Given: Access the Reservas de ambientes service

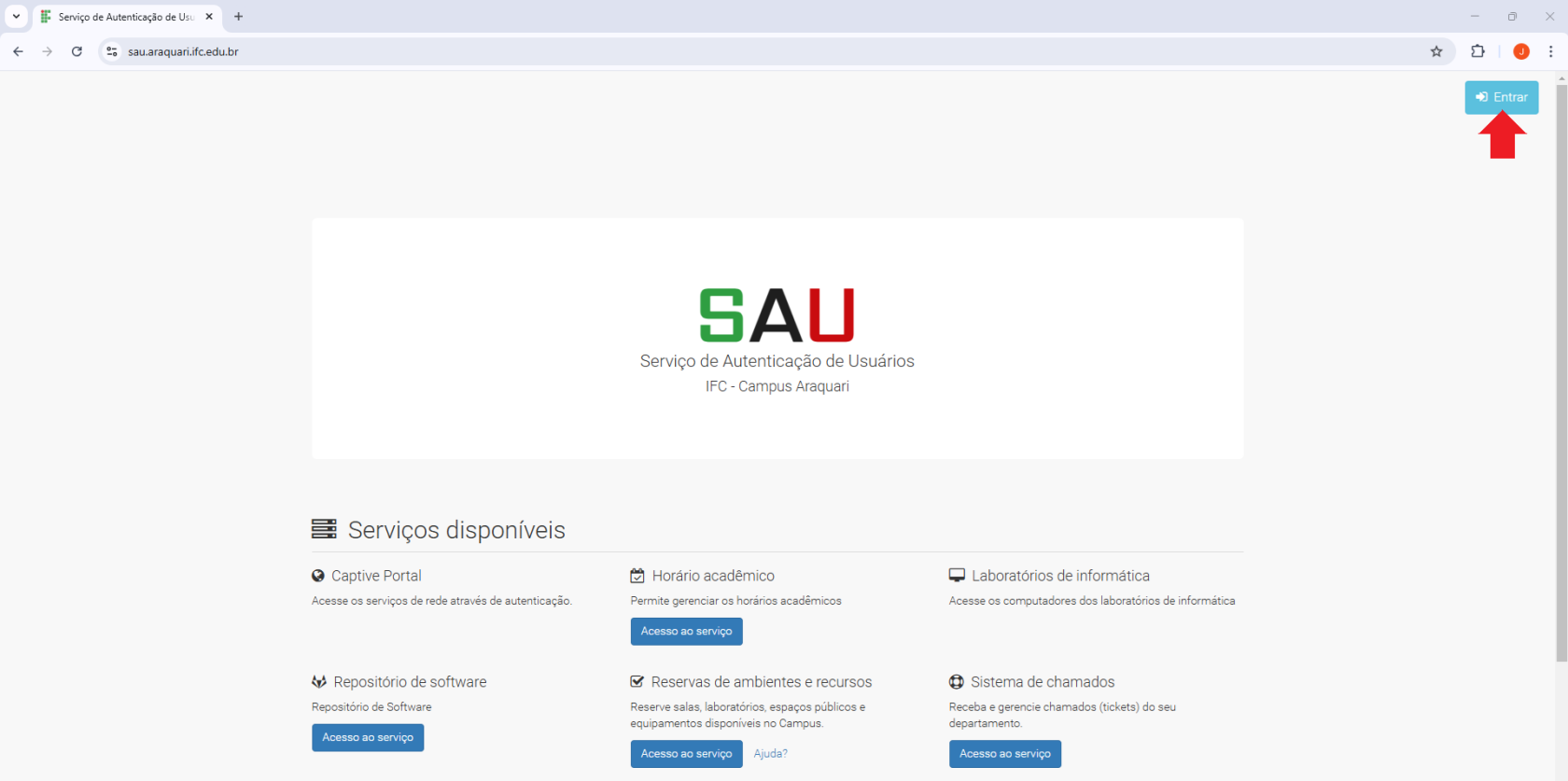Looking at the screenshot, I should [686, 754].
